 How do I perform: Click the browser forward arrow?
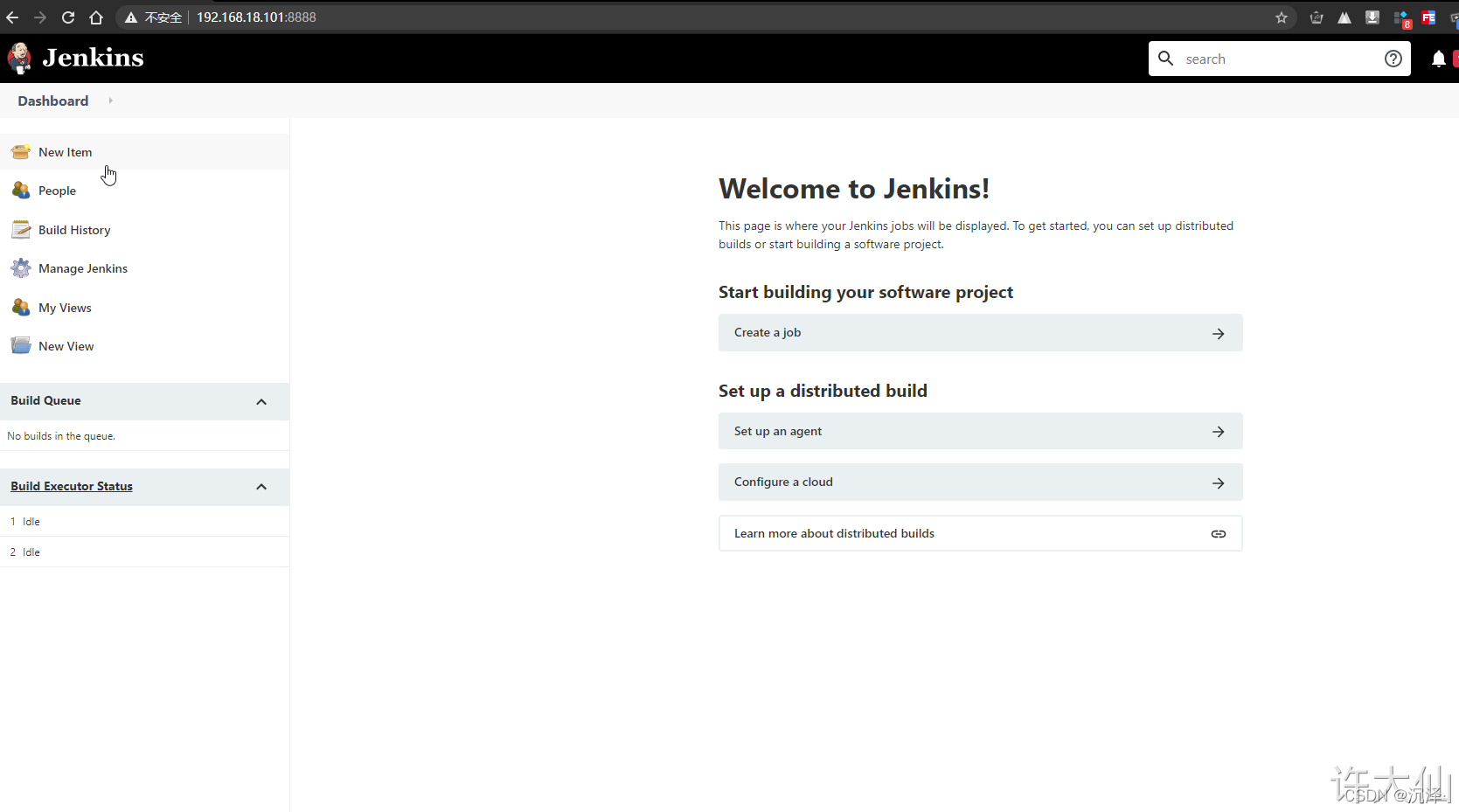40,17
